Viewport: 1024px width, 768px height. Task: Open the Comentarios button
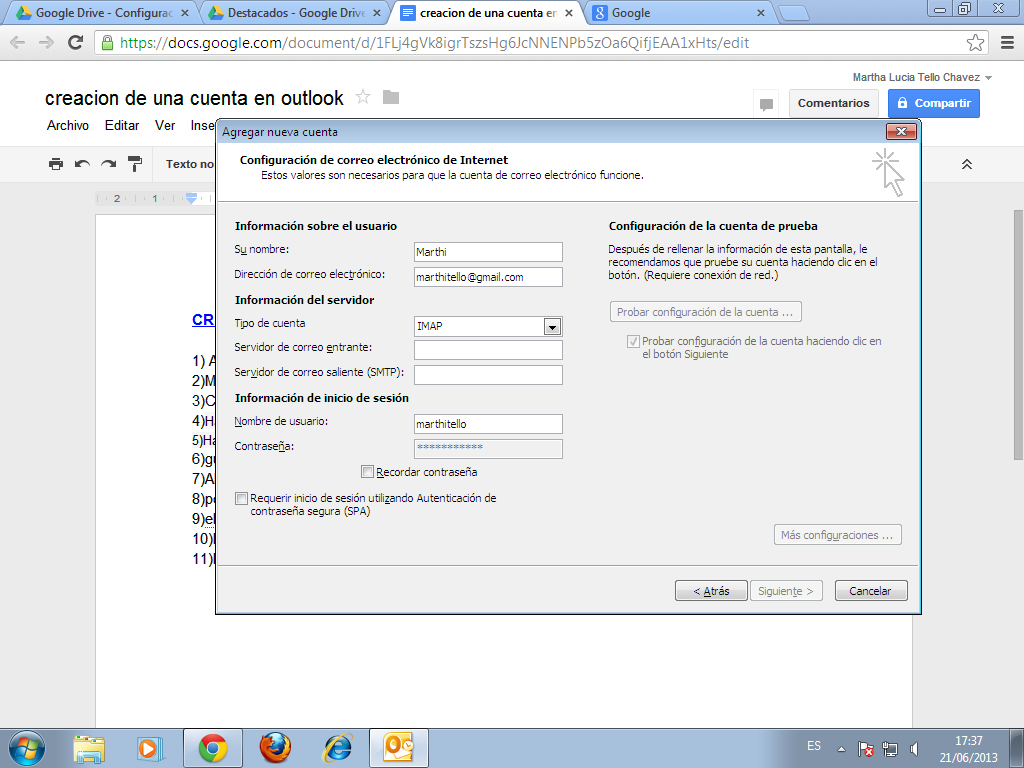tap(834, 104)
